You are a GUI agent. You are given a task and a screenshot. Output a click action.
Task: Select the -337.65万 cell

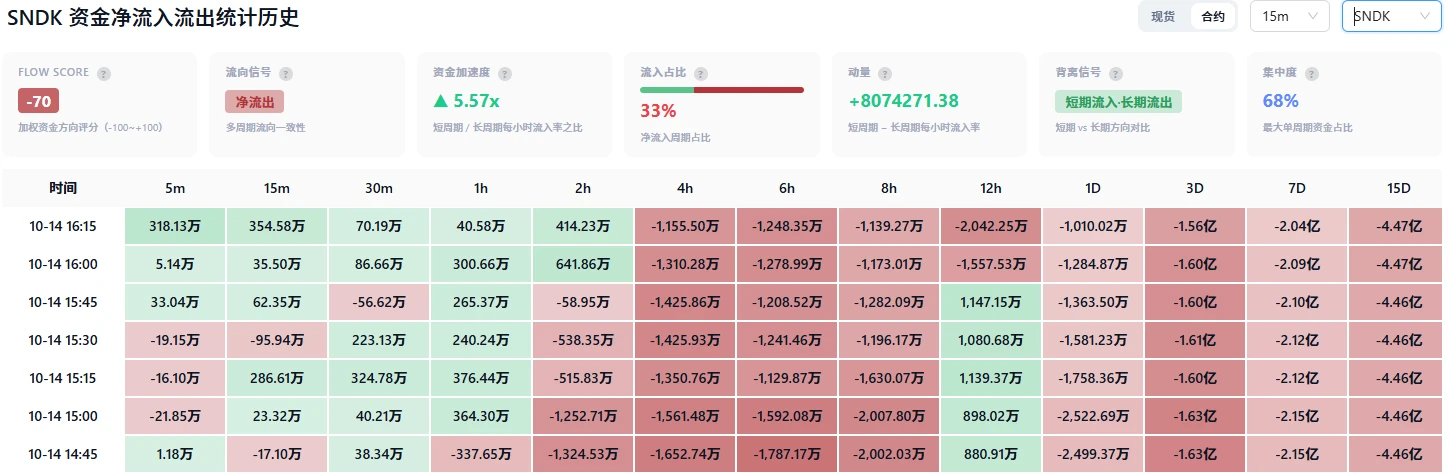click(481, 454)
